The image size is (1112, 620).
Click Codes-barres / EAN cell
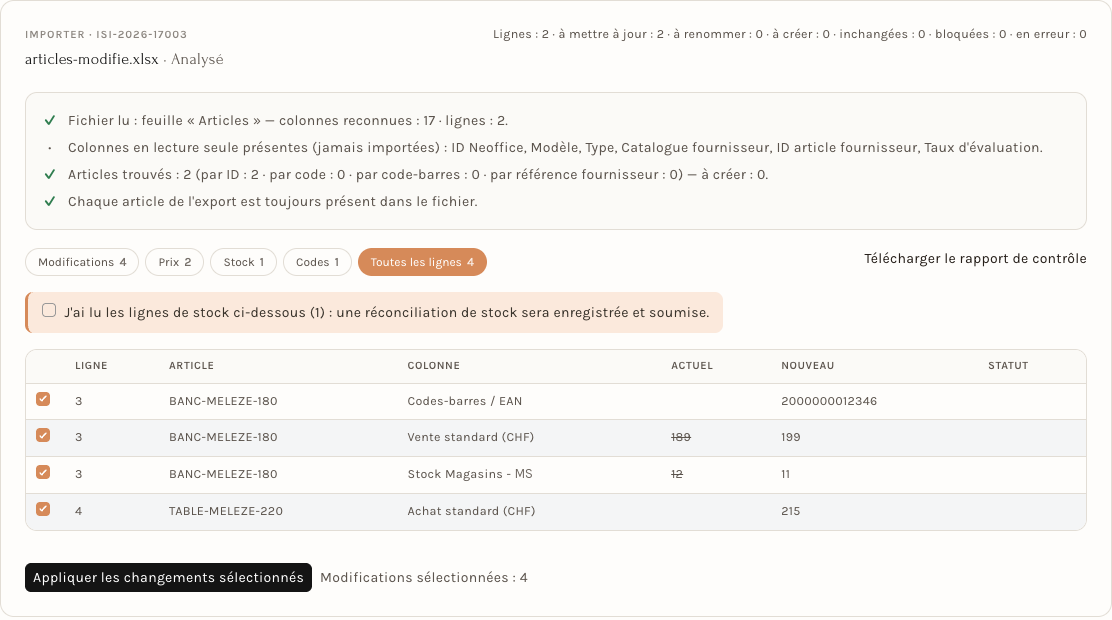[x=465, y=401]
